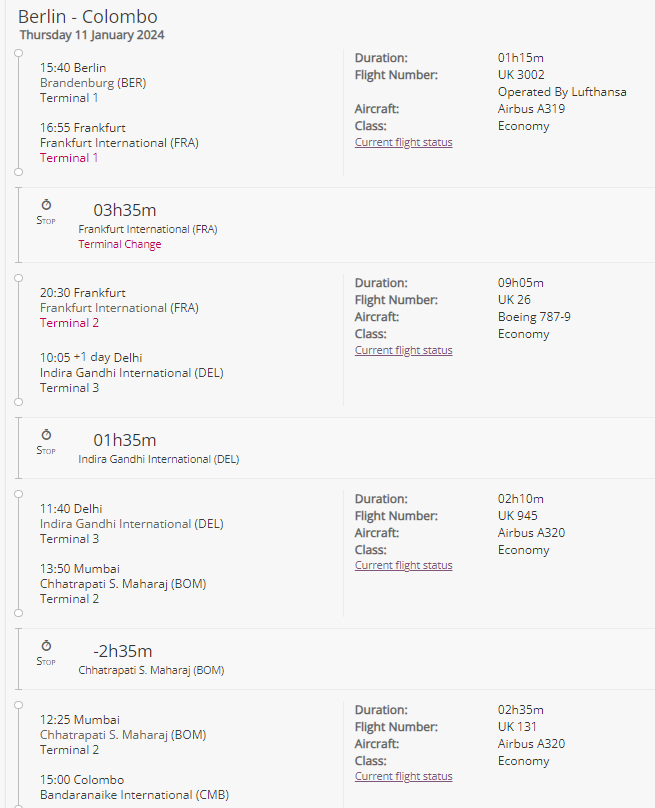Click the Thursday 11 January 2024 date
The width and height of the screenshot is (655, 808).
click(x=92, y=35)
